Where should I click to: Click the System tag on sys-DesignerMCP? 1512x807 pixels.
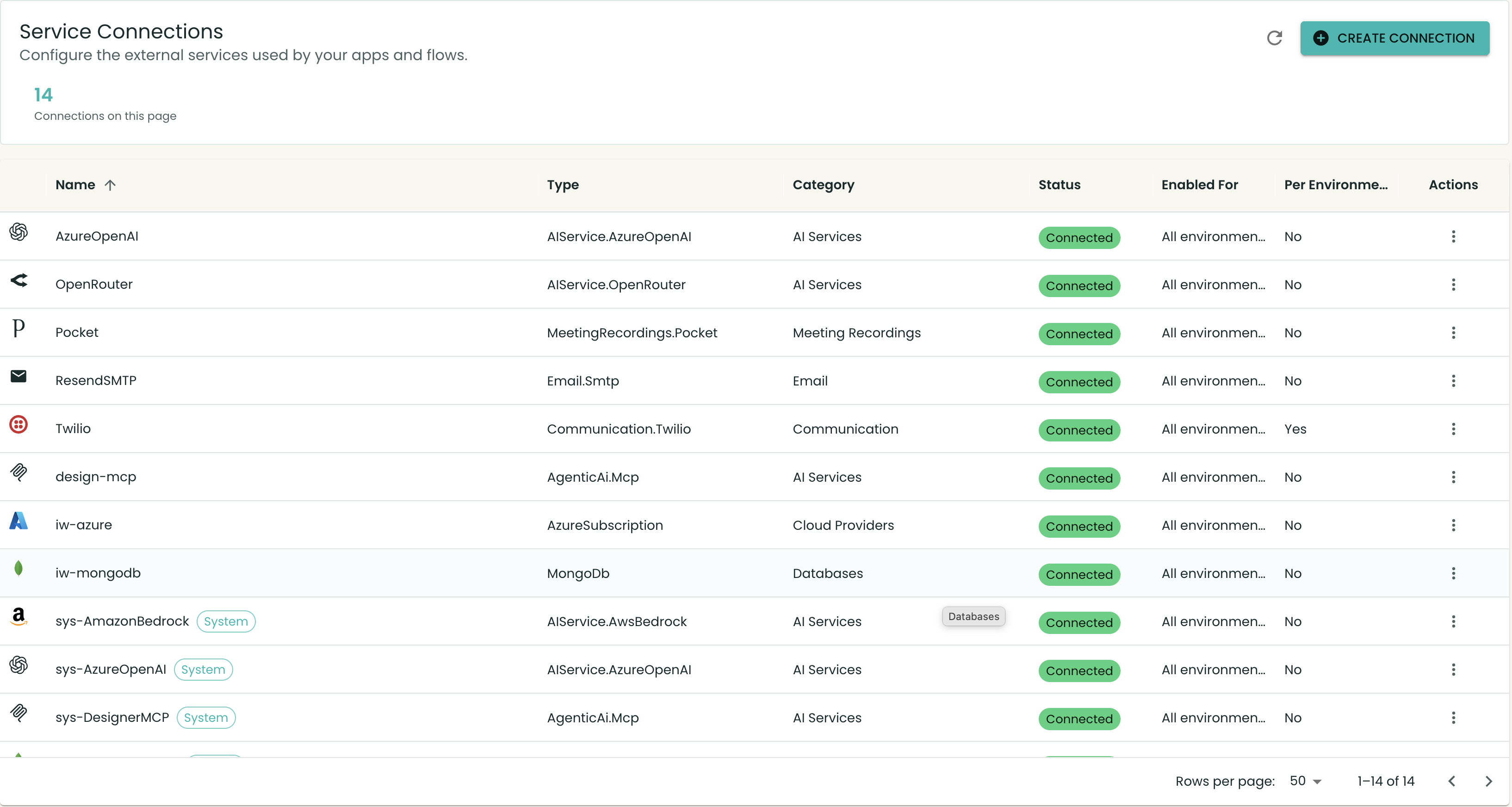click(206, 718)
